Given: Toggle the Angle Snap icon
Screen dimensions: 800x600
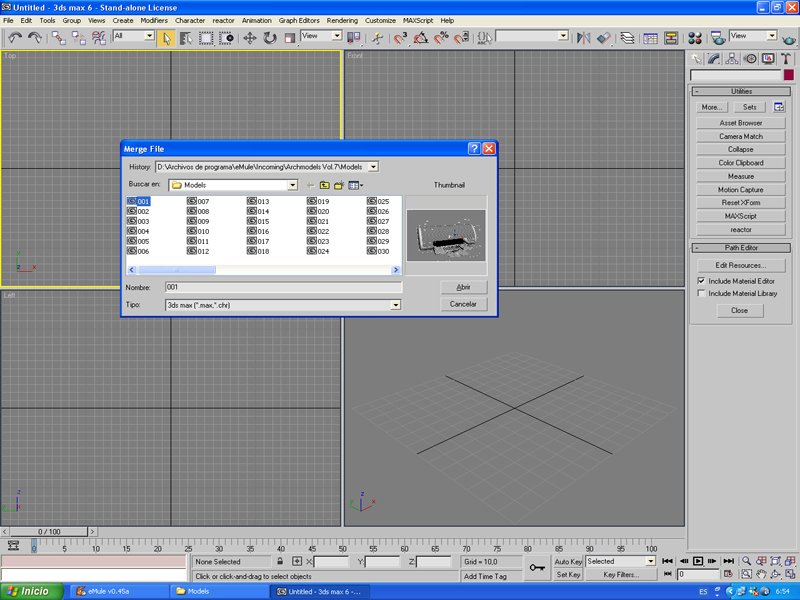Looking at the screenshot, I should [420, 38].
